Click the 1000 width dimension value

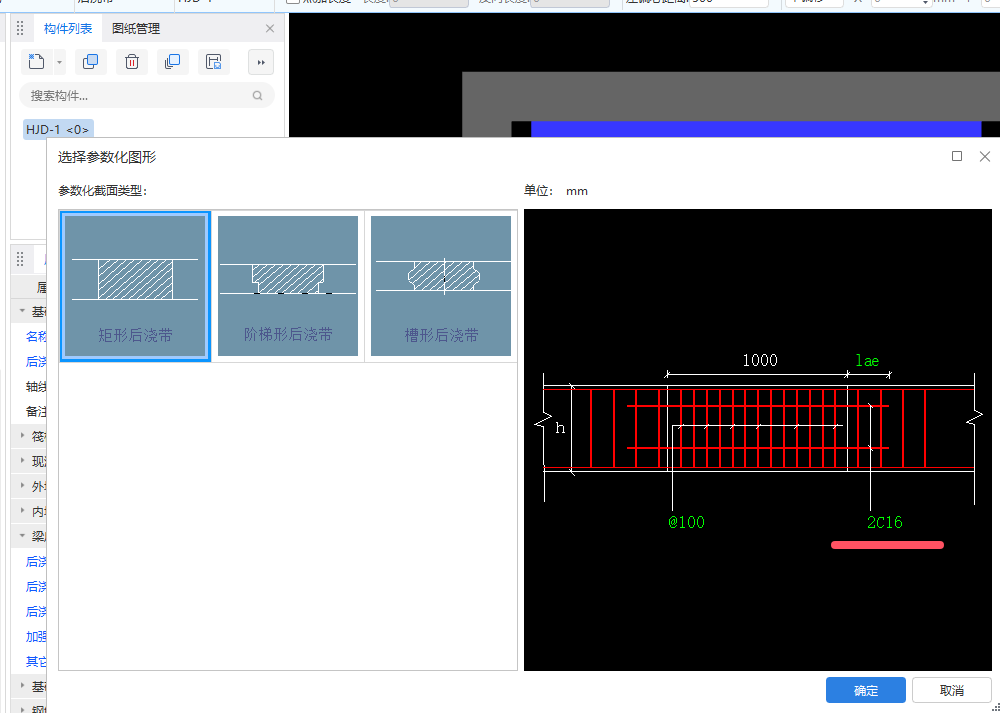tap(760, 360)
